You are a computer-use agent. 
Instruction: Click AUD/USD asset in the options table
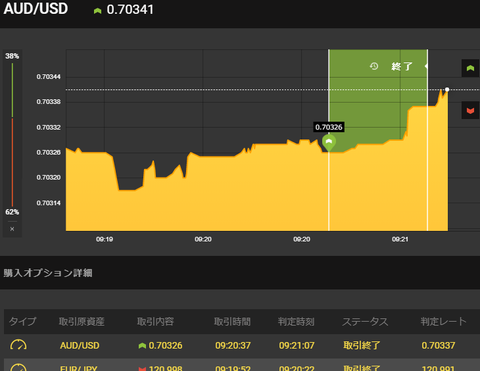coord(80,345)
